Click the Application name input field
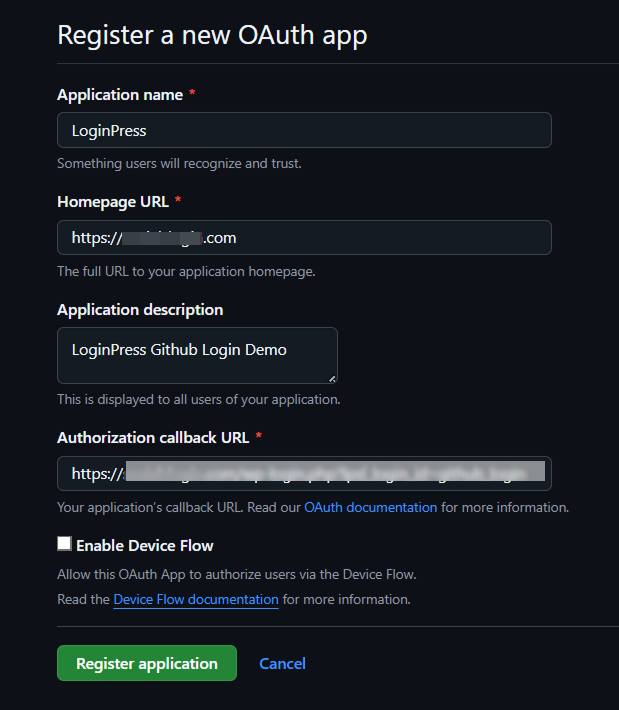Screen dimensions: 619x710 pos(304,130)
